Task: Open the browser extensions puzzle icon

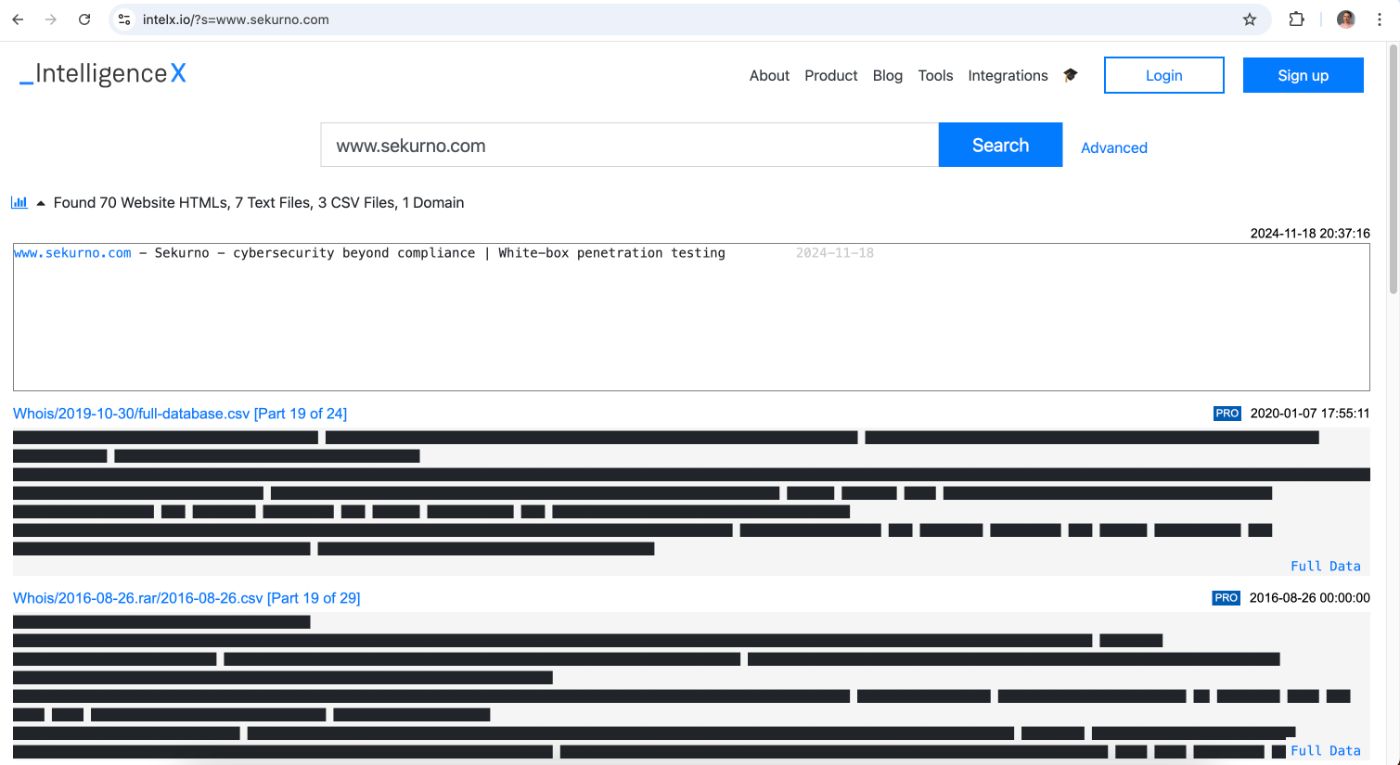Action: click(x=1296, y=19)
